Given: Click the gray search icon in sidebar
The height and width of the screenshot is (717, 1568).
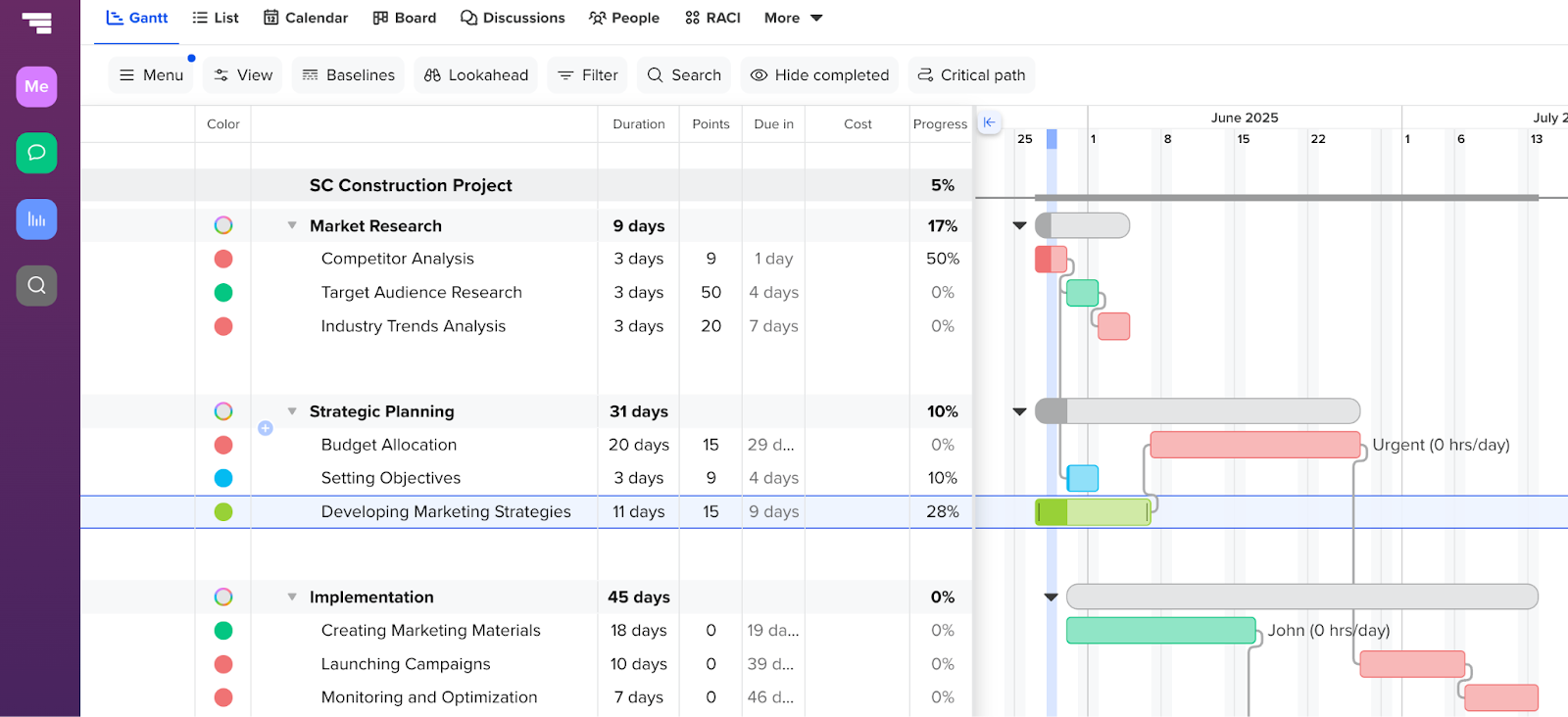Looking at the screenshot, I should click(36, 285).
